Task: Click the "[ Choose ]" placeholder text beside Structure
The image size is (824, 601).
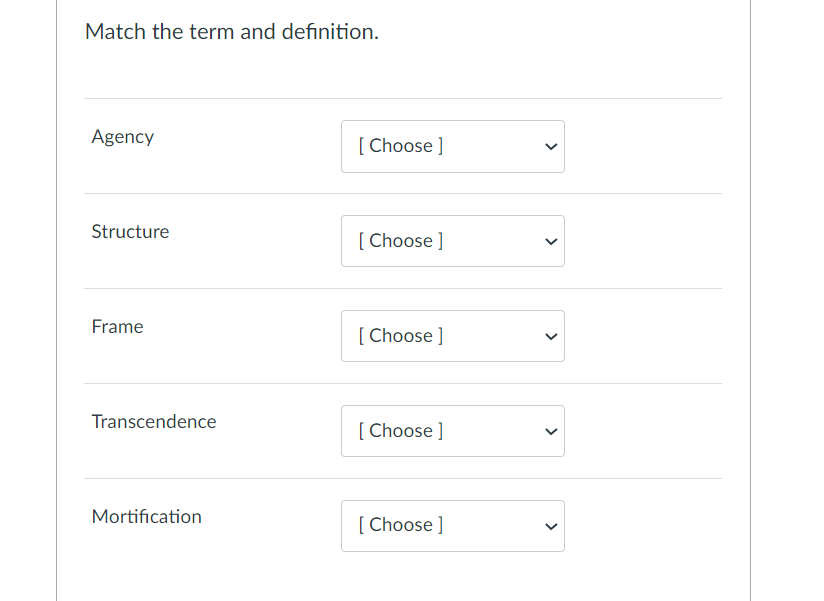Action: point(400,241)
